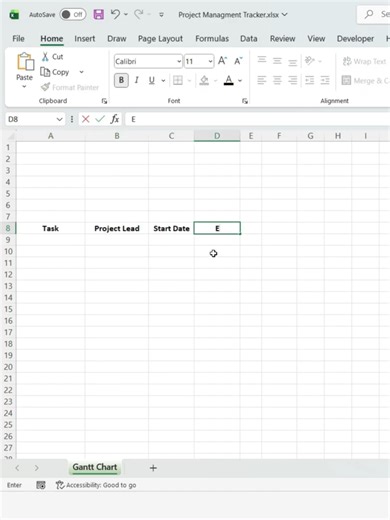390x520 pixels.
Task: Open the font color dropdown arrow
Action: pyautogui.click(x=240, y=80)
